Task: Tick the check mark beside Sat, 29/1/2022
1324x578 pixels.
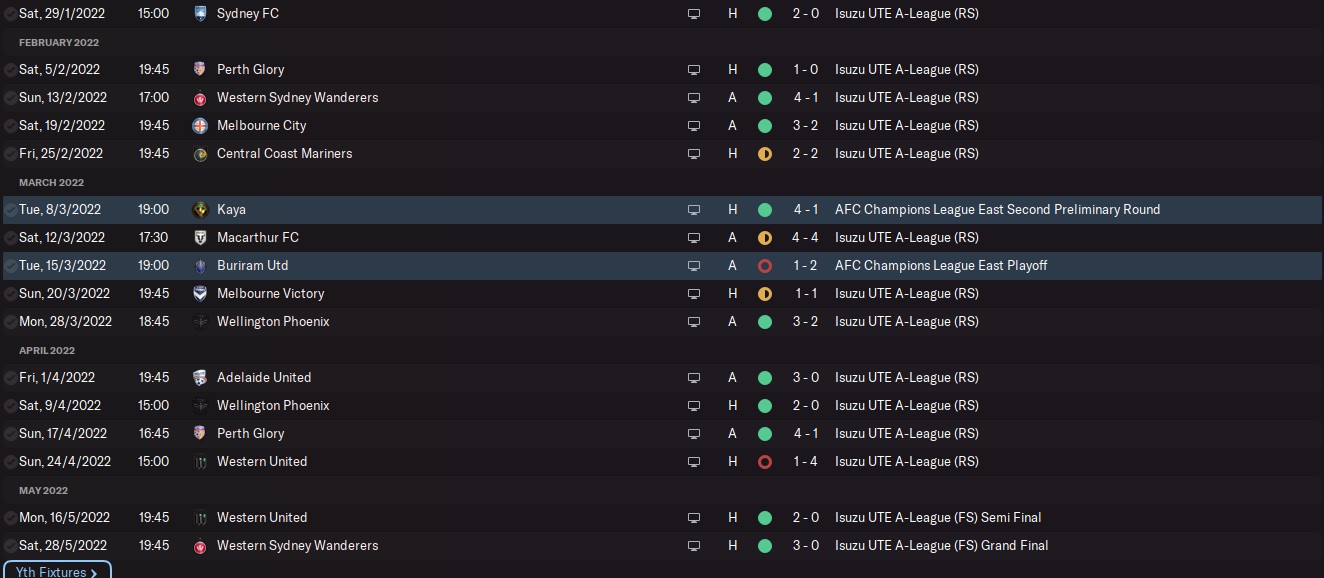Action: click(x=10, y=14)
